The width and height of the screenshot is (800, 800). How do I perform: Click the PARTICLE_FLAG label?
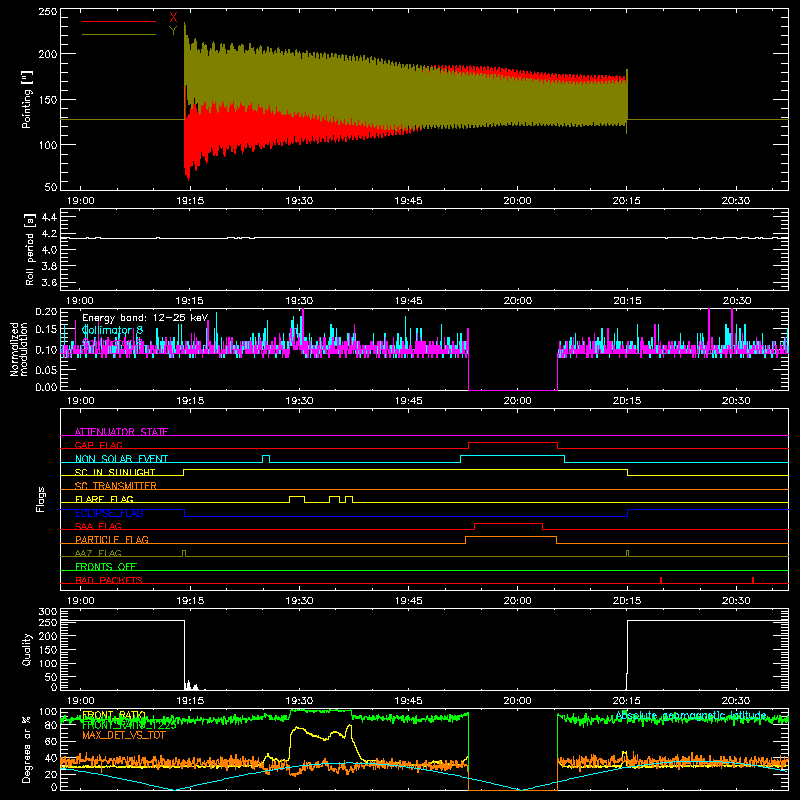[x=112, y=539]
